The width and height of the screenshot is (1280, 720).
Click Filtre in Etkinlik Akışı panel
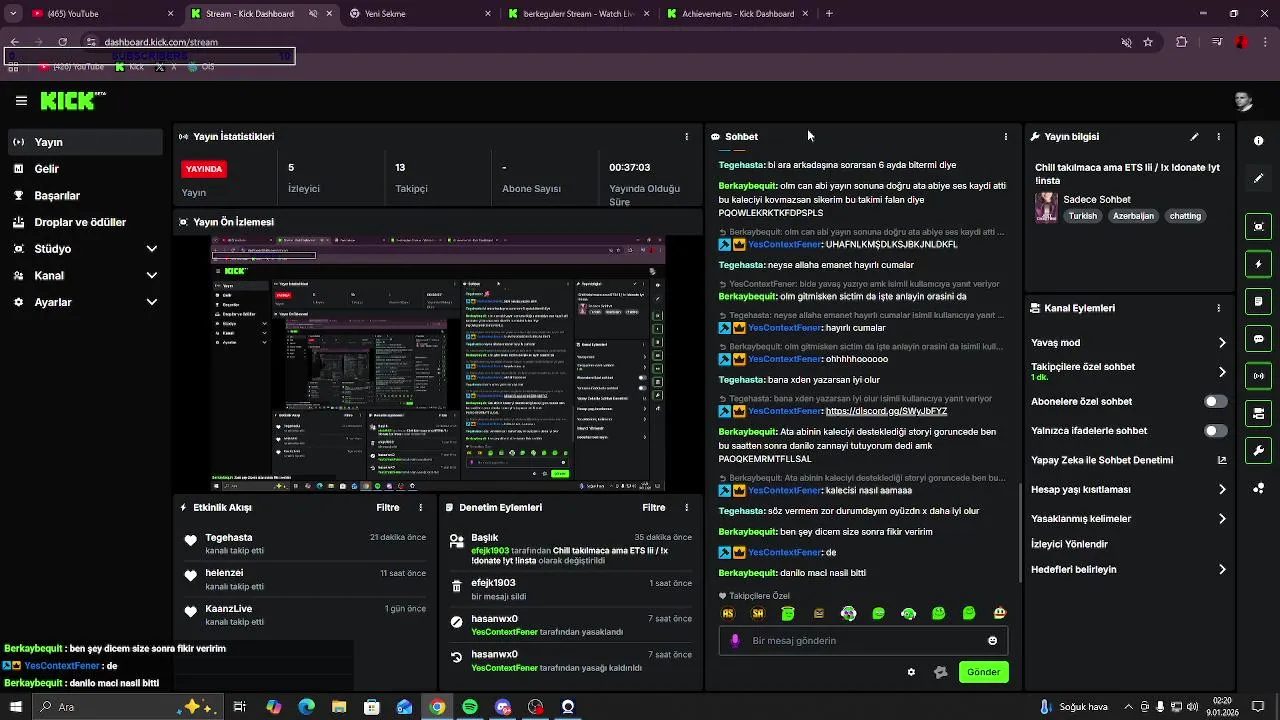tap(388, 508)
